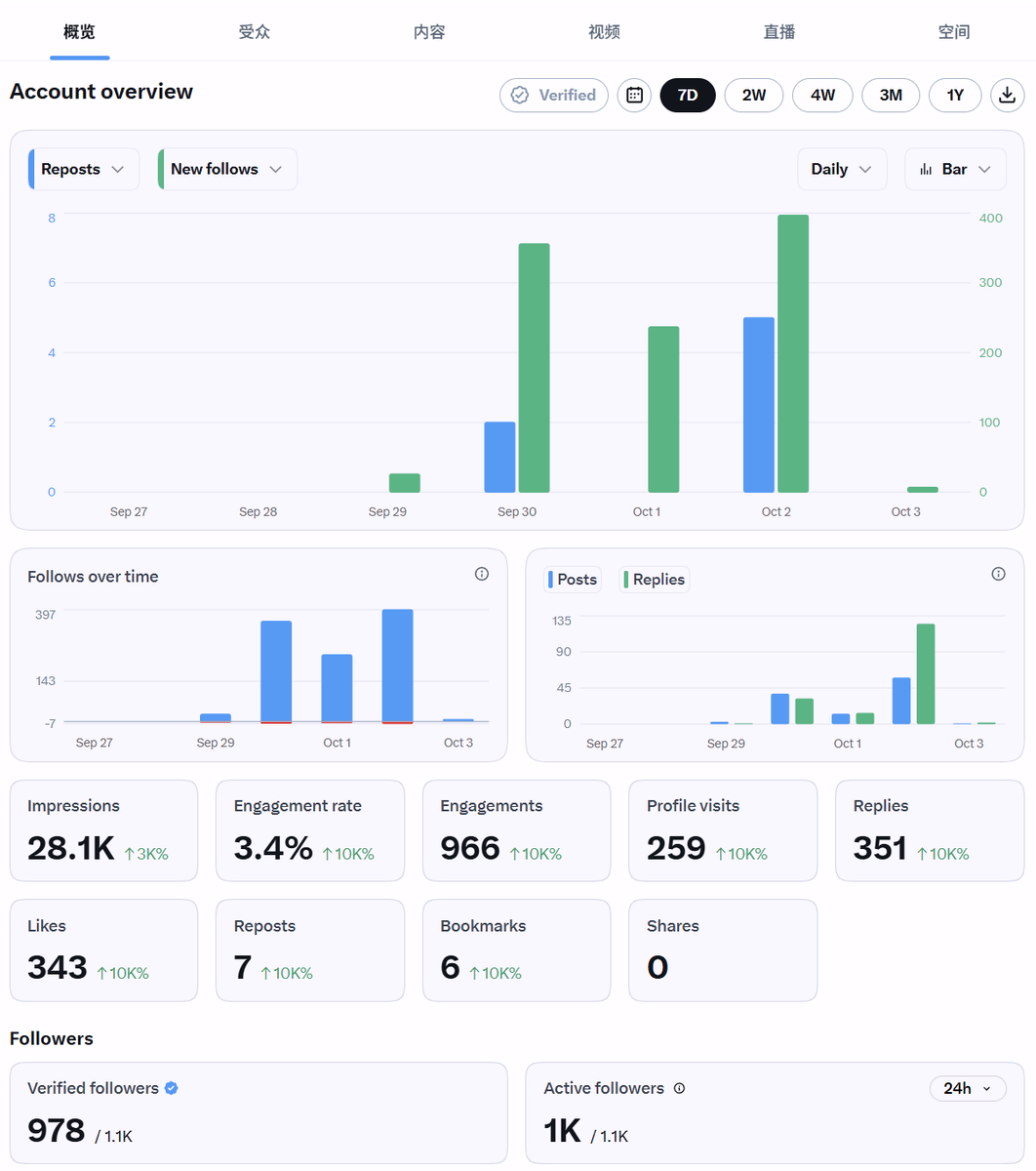Choose the 4W time range

coord(822,95)
